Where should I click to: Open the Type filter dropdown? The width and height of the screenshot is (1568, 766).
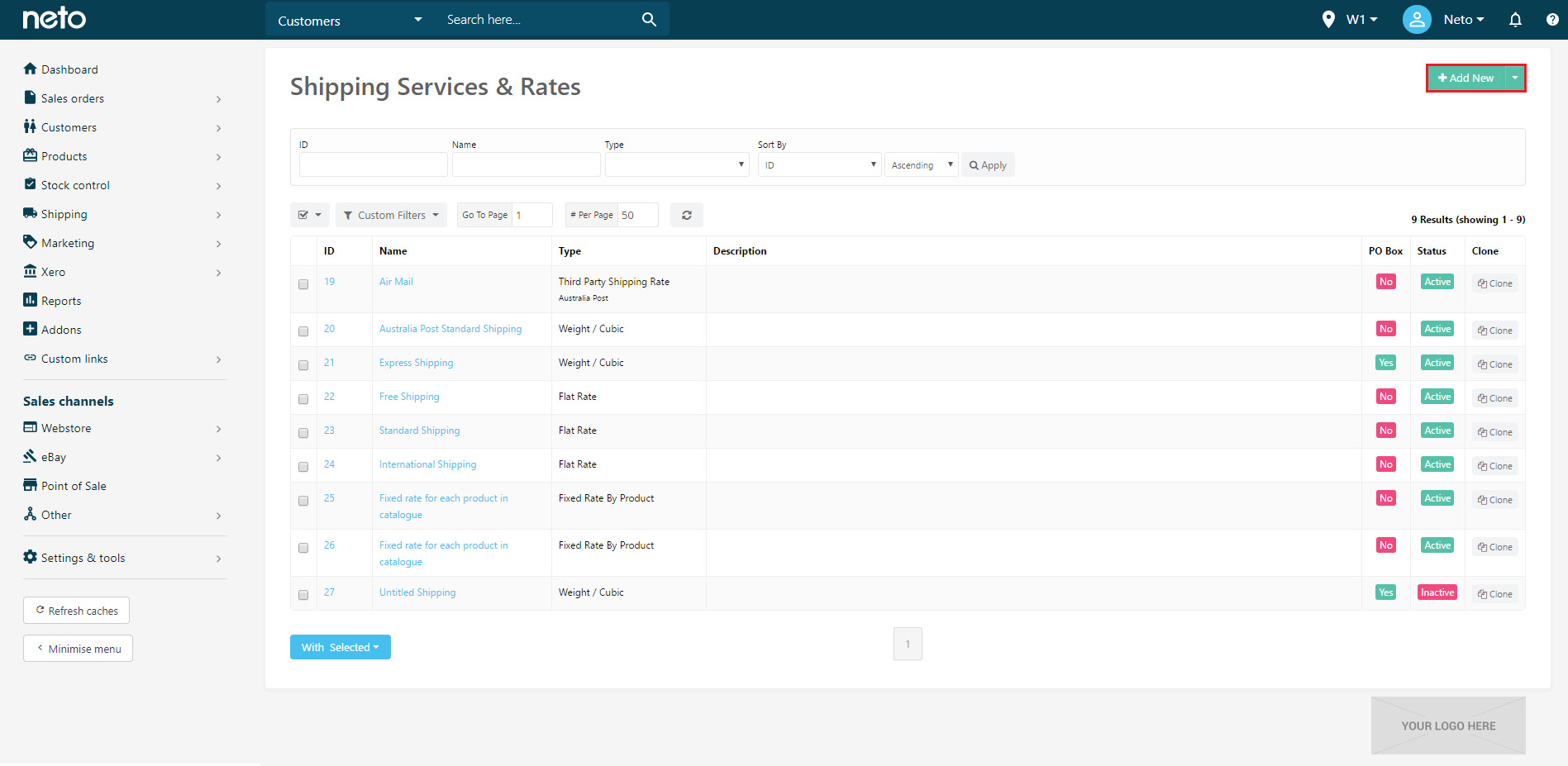(x=677, y=164)
